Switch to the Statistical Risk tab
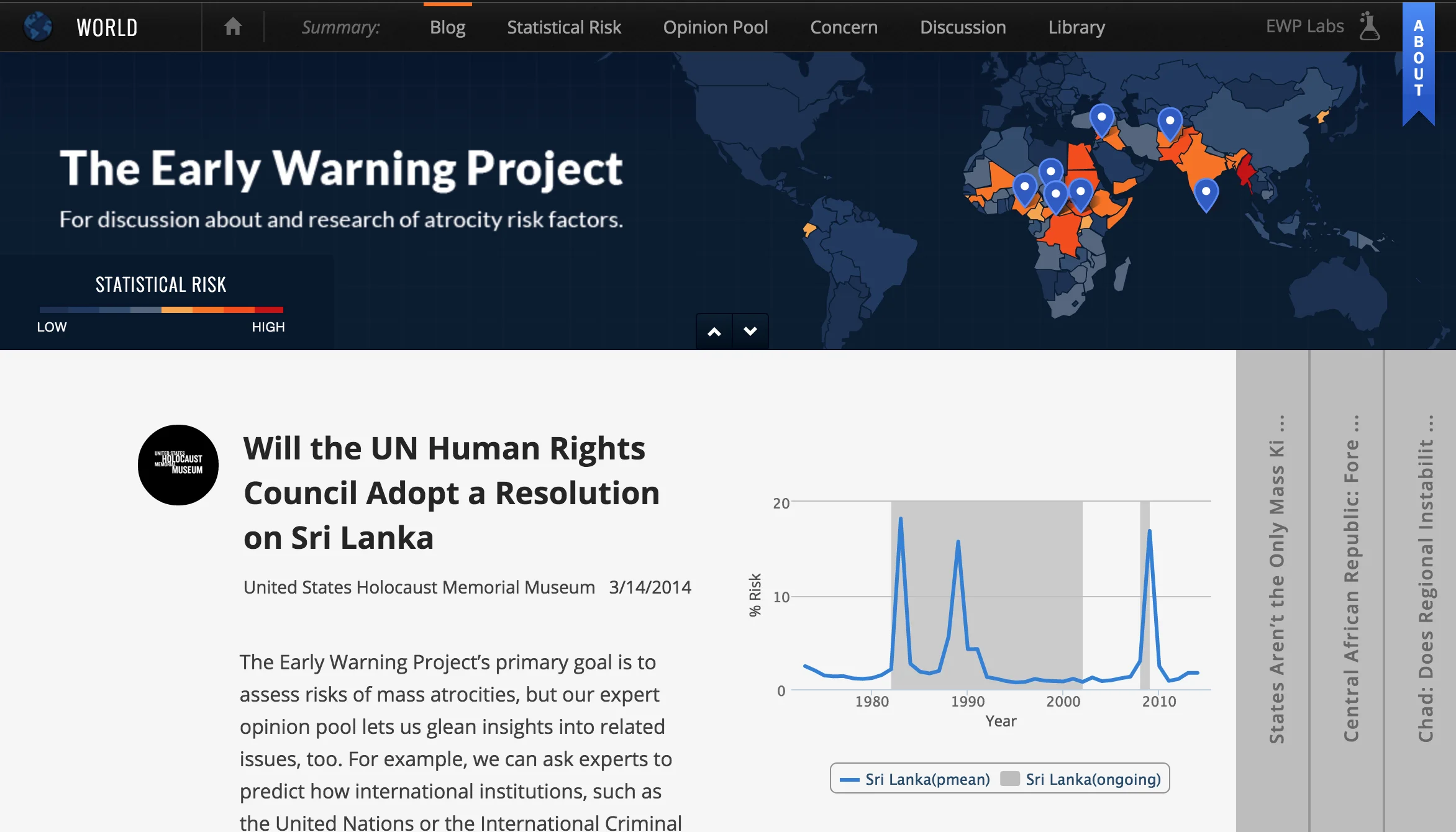 coord(563,26)
